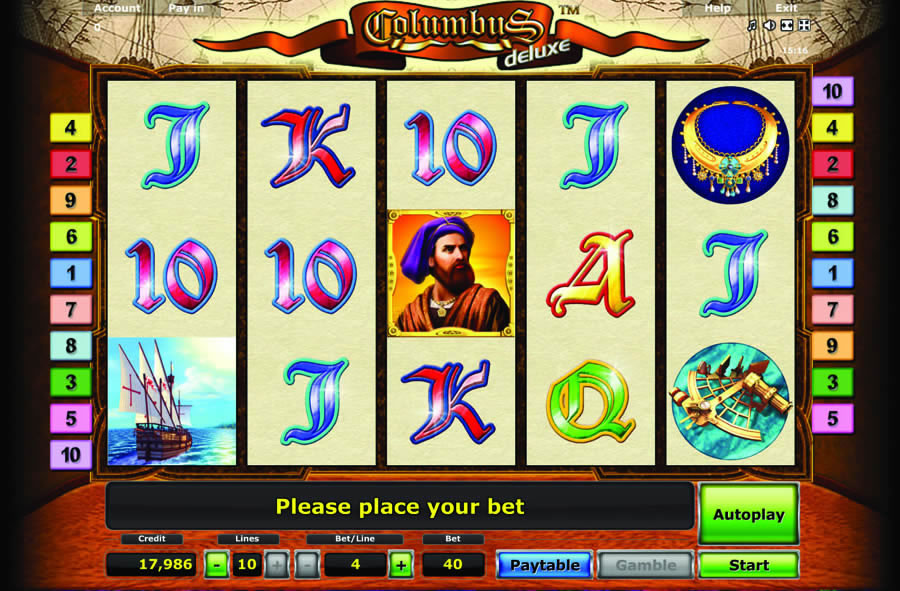Open the Account menu
Viewport: 900px width, 591px height.
[117, 8]
